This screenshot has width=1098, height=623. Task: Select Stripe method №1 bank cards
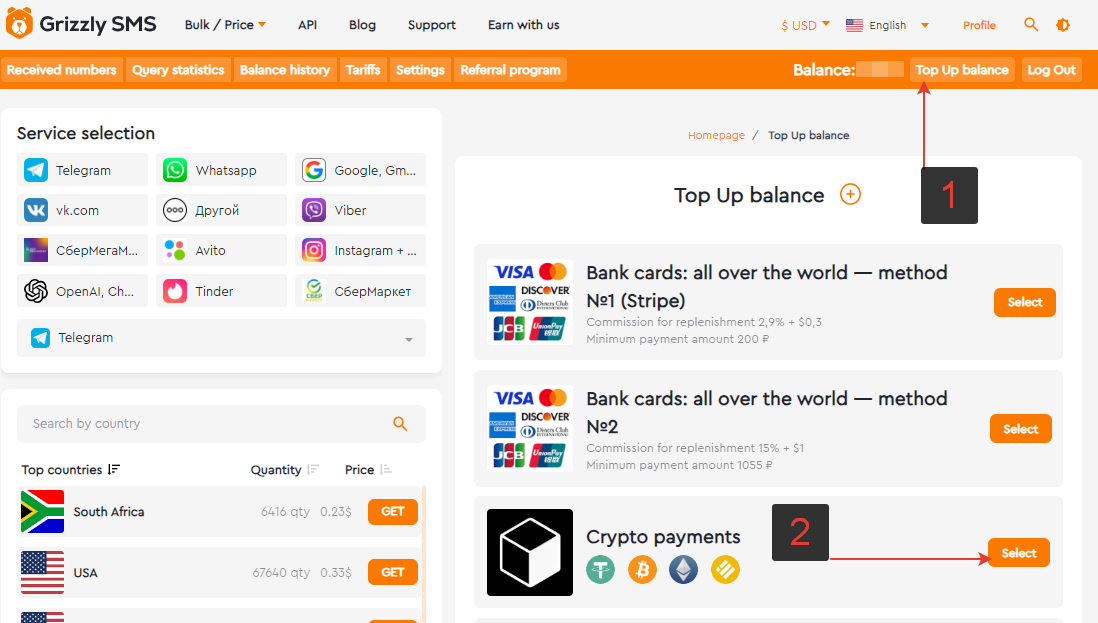[1024, 302]
